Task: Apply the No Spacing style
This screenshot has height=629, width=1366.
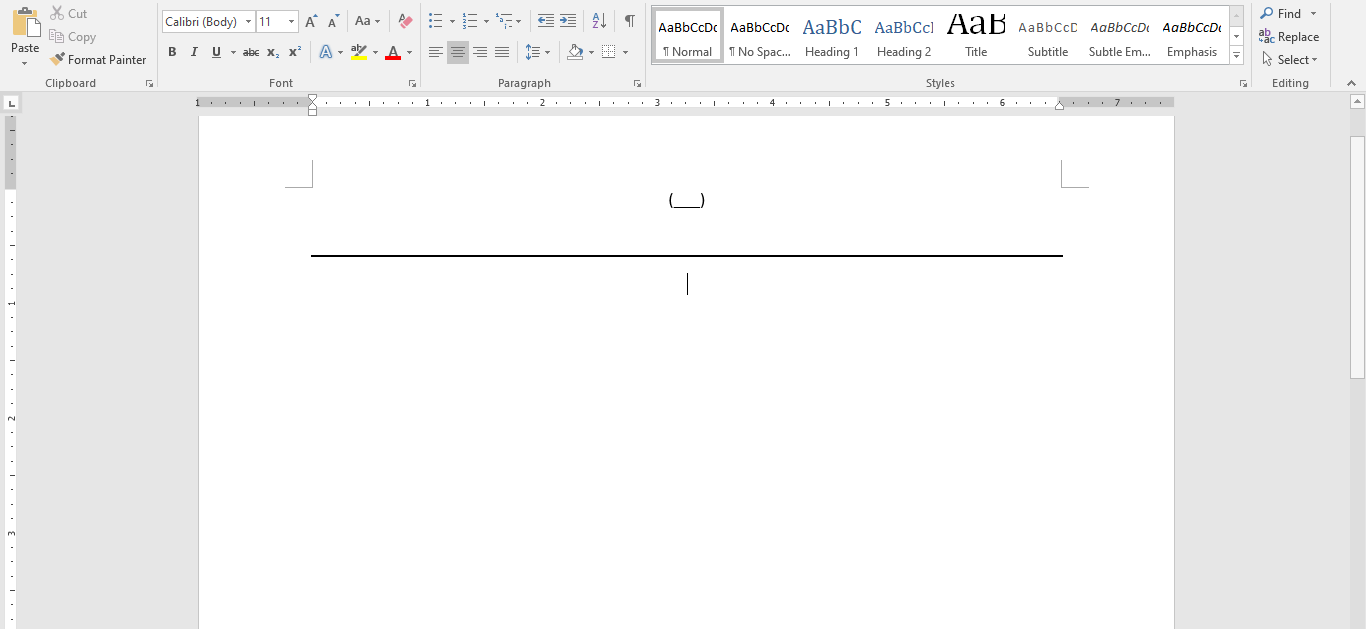Action: pos(760,36)
